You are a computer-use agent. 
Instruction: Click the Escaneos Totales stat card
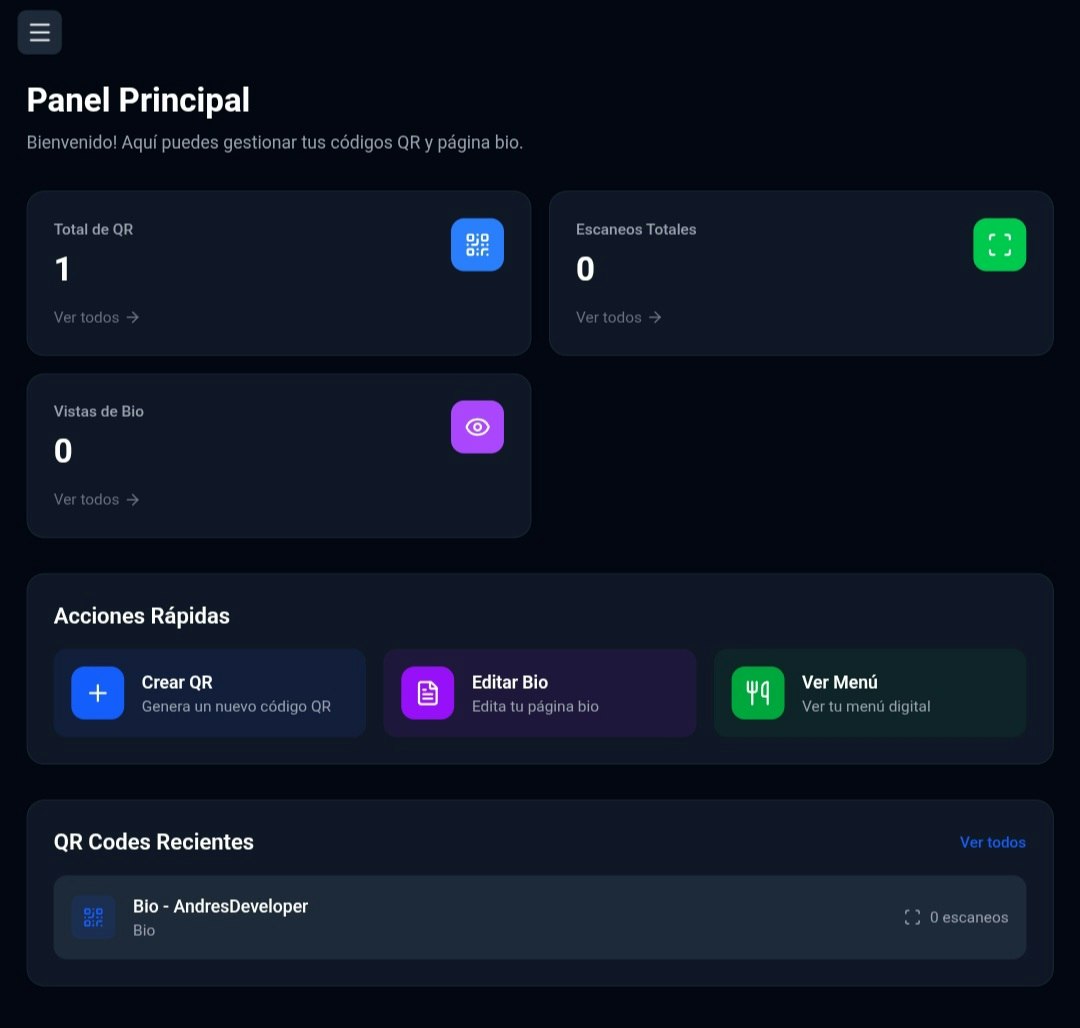pyautogui.click(x=801, y=272)
